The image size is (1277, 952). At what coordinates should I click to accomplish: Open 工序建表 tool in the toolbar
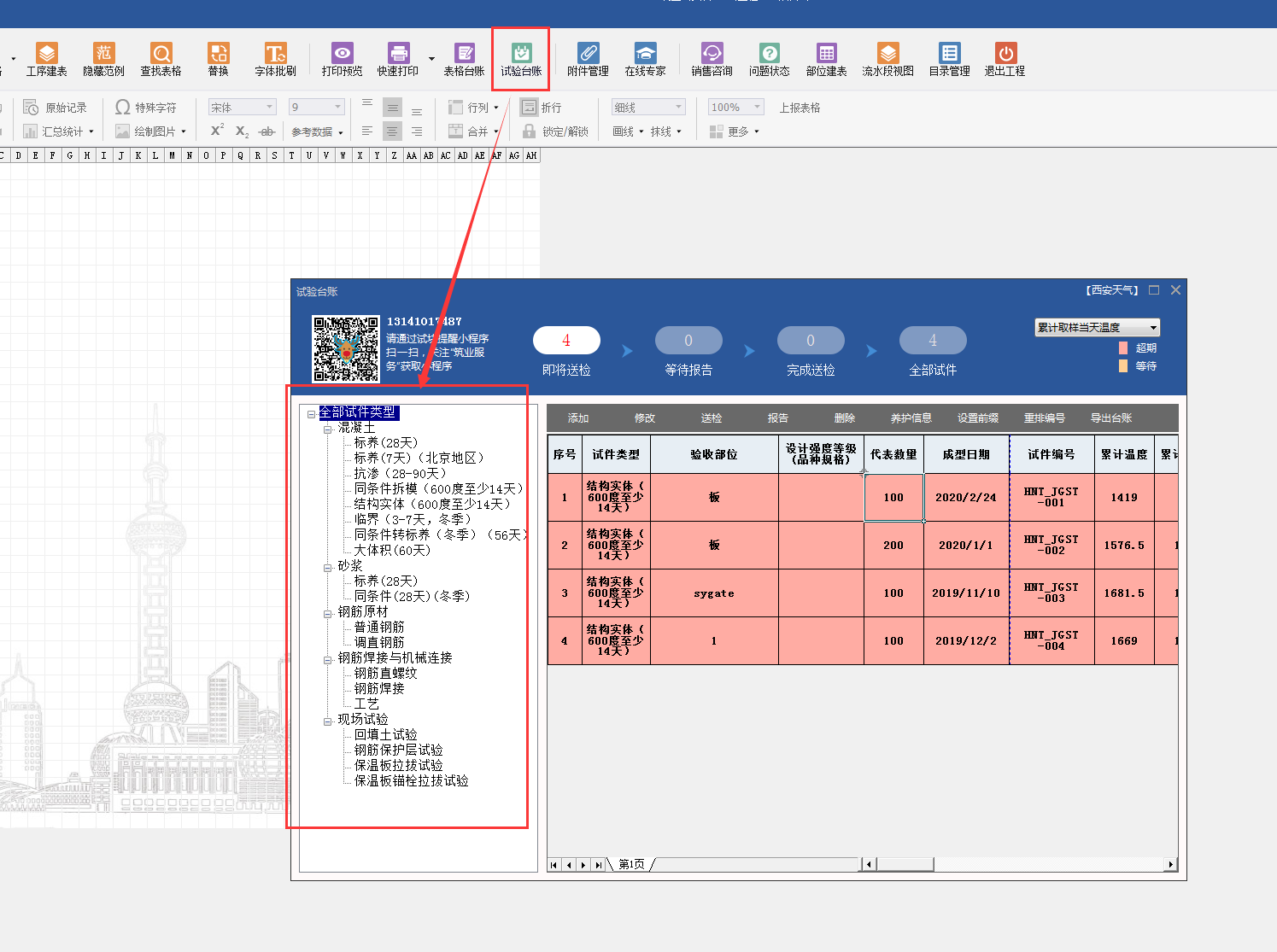pyautogui.click(x=47, y=60)
